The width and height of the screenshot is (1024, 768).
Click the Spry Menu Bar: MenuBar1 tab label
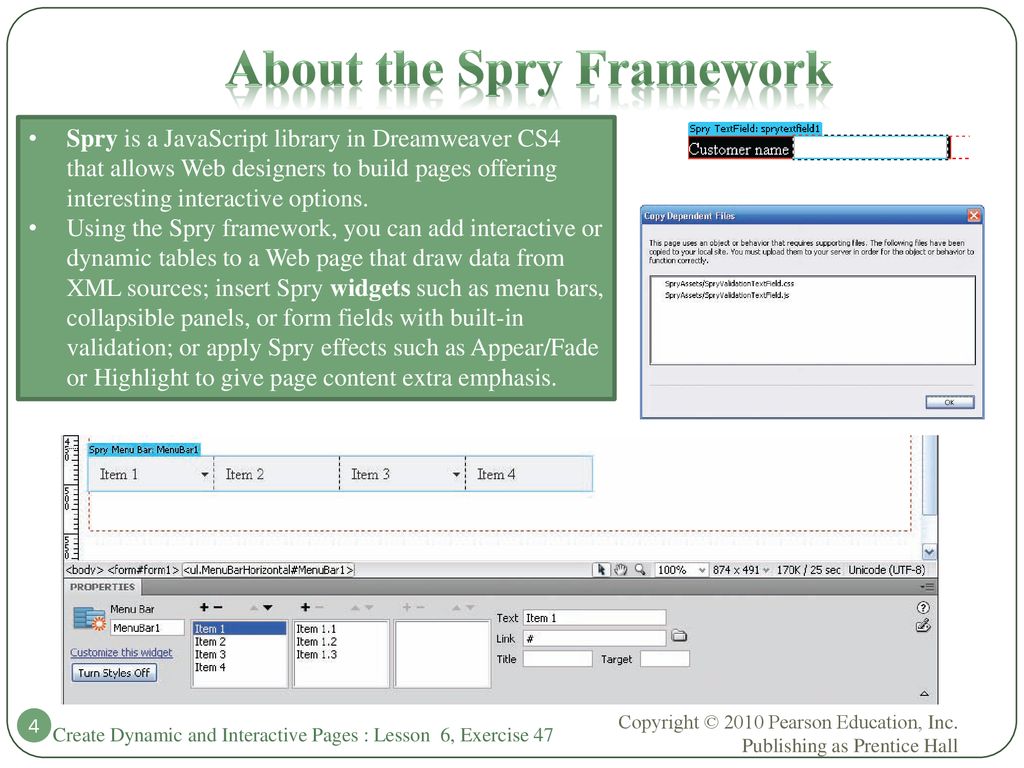[144, 449]
